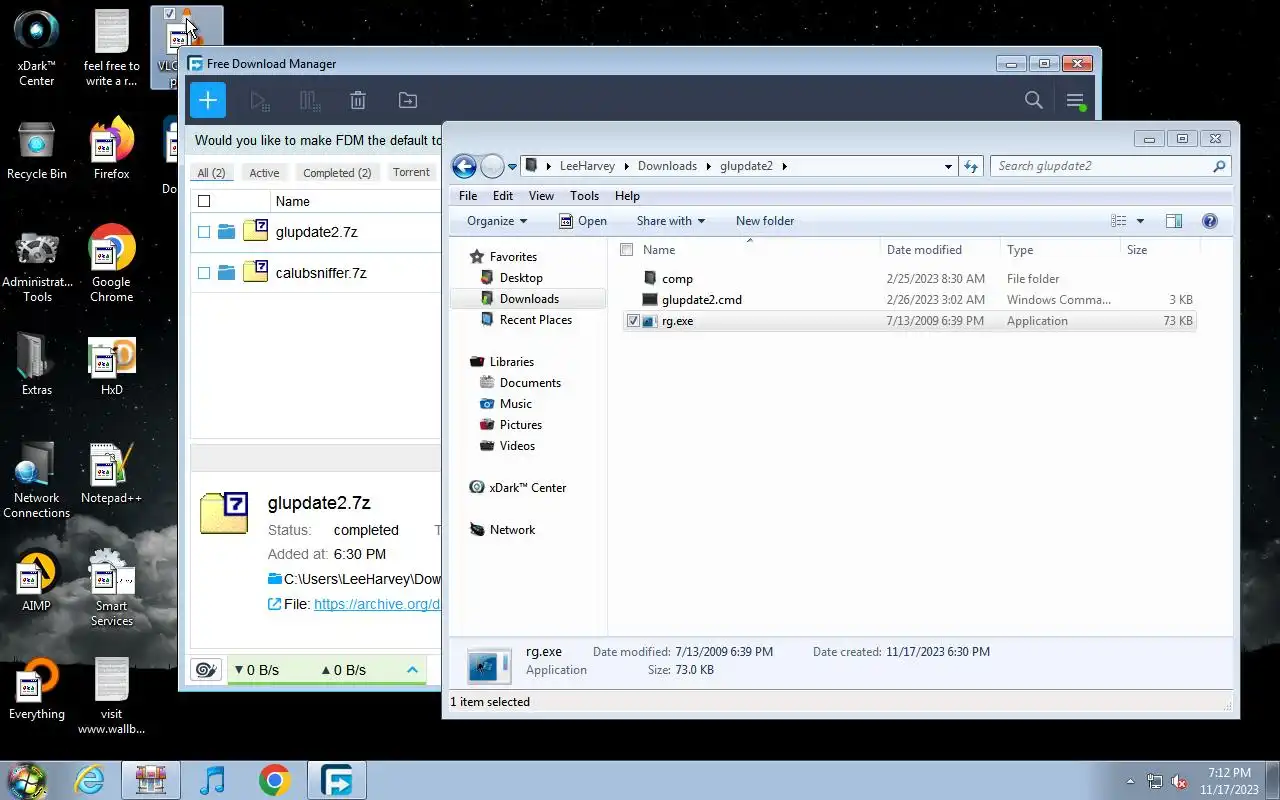Select AIMP desktop icon

click(37, 583)
